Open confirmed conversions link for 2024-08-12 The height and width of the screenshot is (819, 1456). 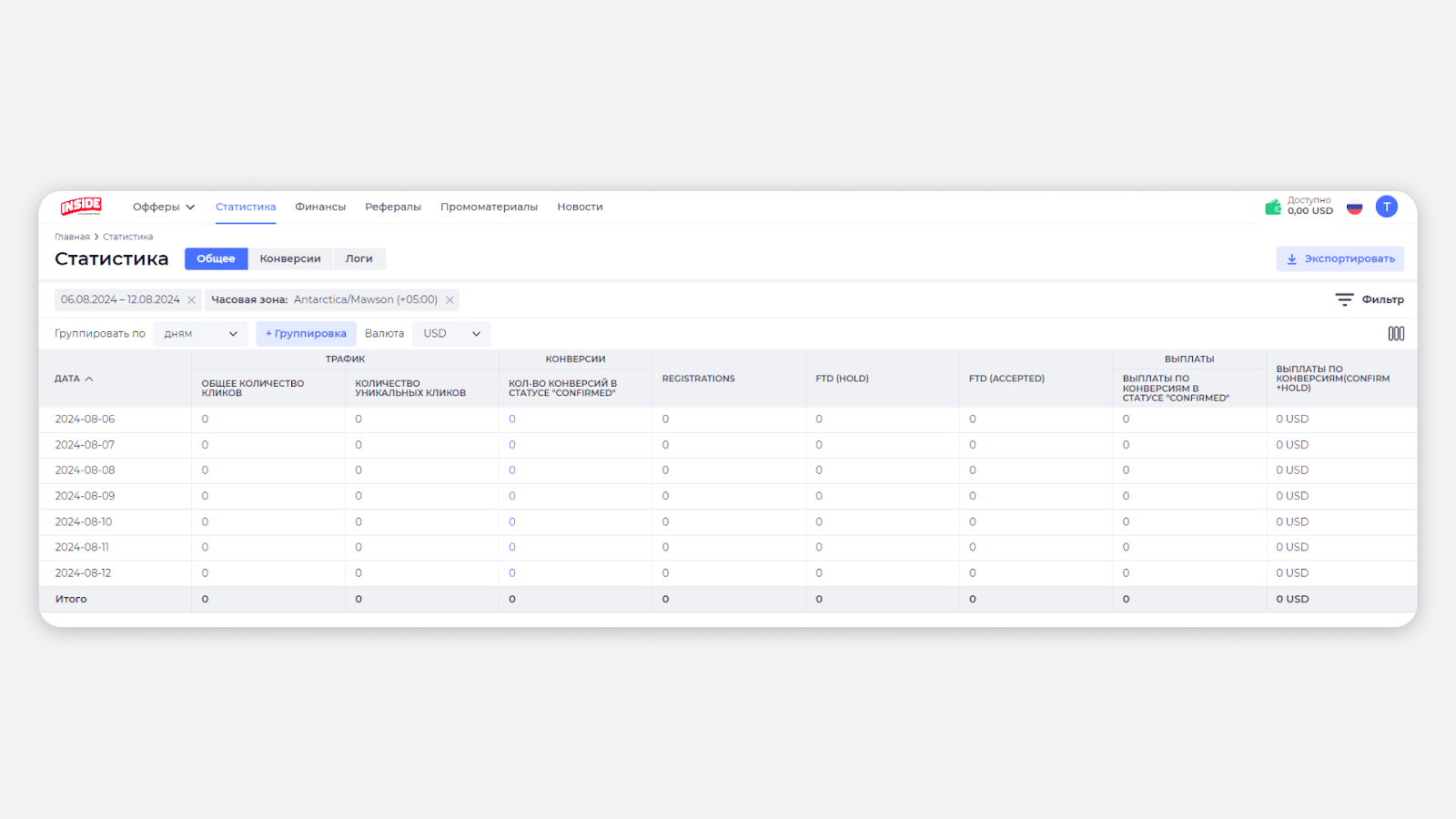click(x=512, y=573)
